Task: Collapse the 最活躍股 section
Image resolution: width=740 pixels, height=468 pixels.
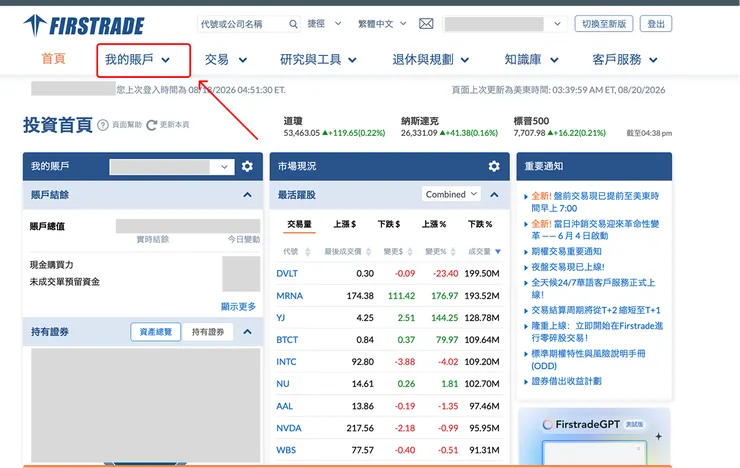Action: [x=494, y=195]
